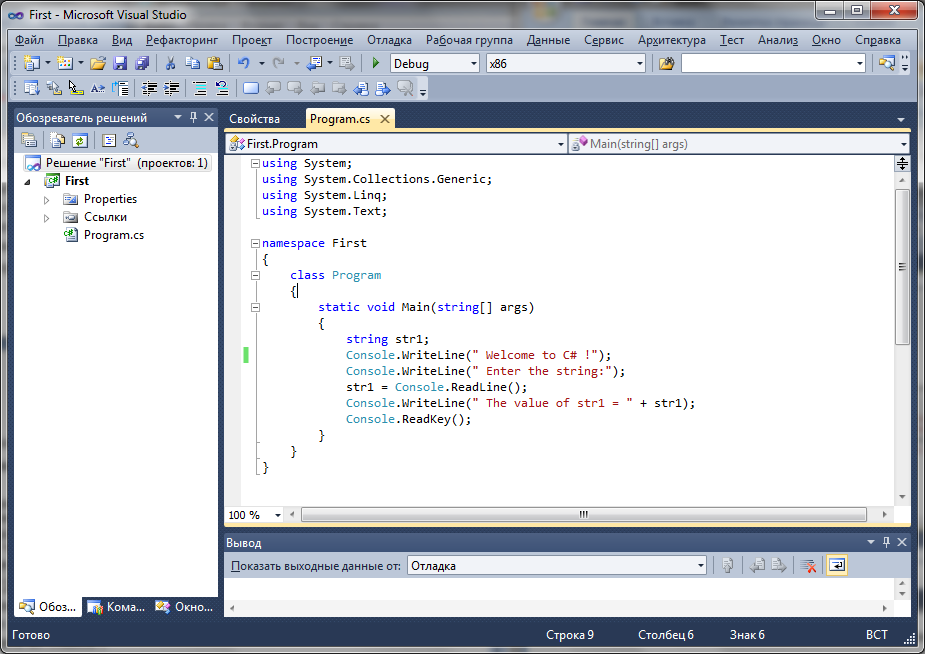925x654 pixels.
Task: Select the Решение "First" solution node
Action: 117,163
